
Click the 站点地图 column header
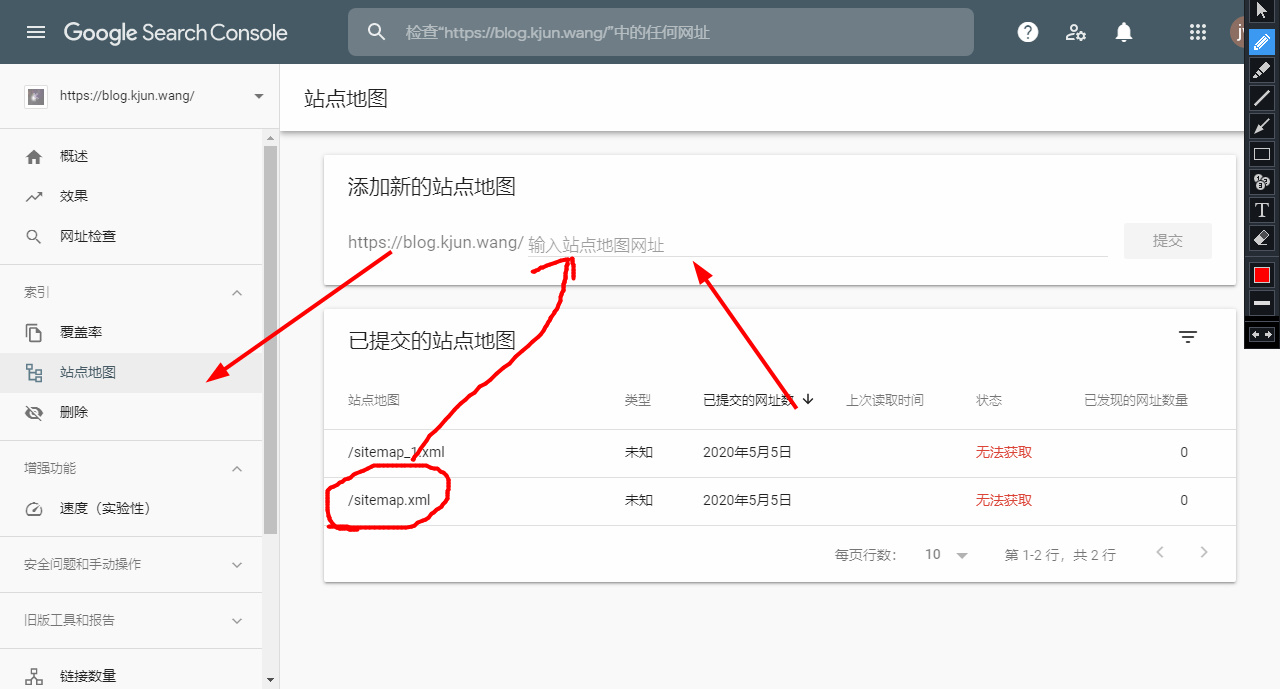coord(374,400)
